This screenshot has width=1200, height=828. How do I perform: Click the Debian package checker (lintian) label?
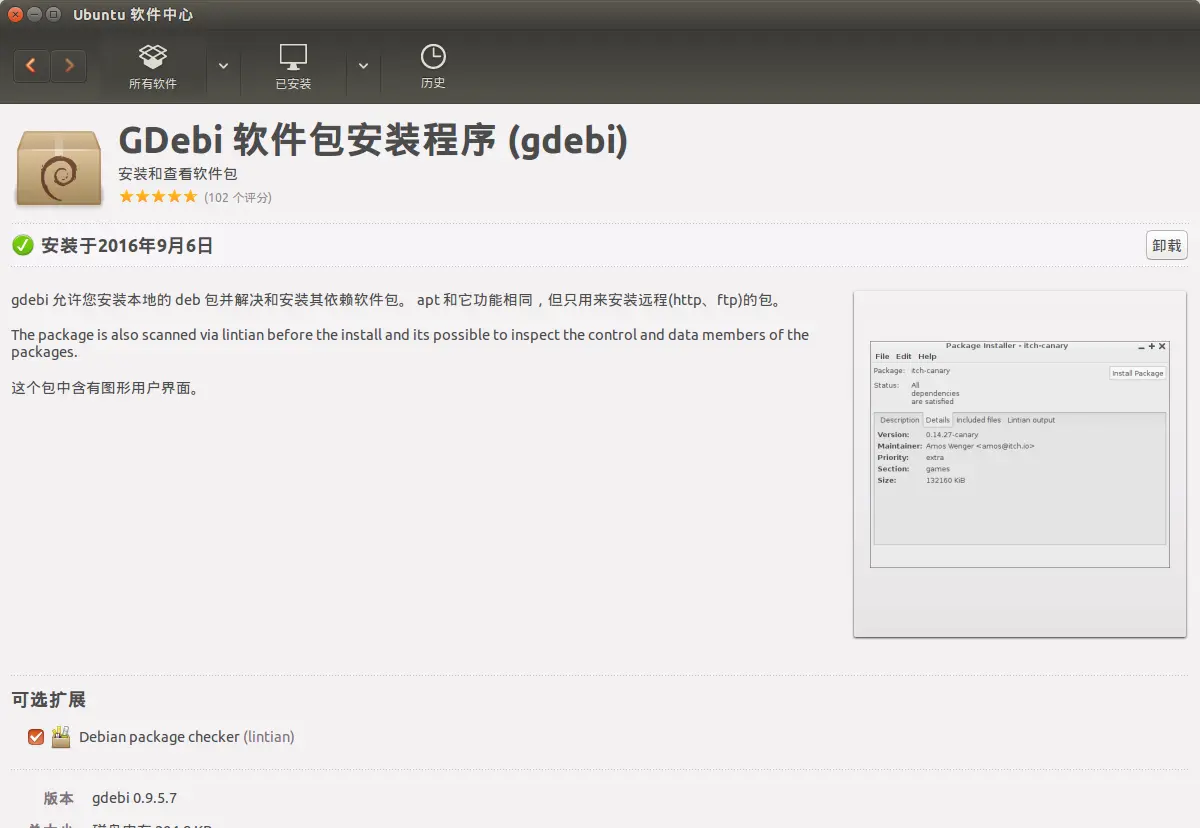point(186,737)
